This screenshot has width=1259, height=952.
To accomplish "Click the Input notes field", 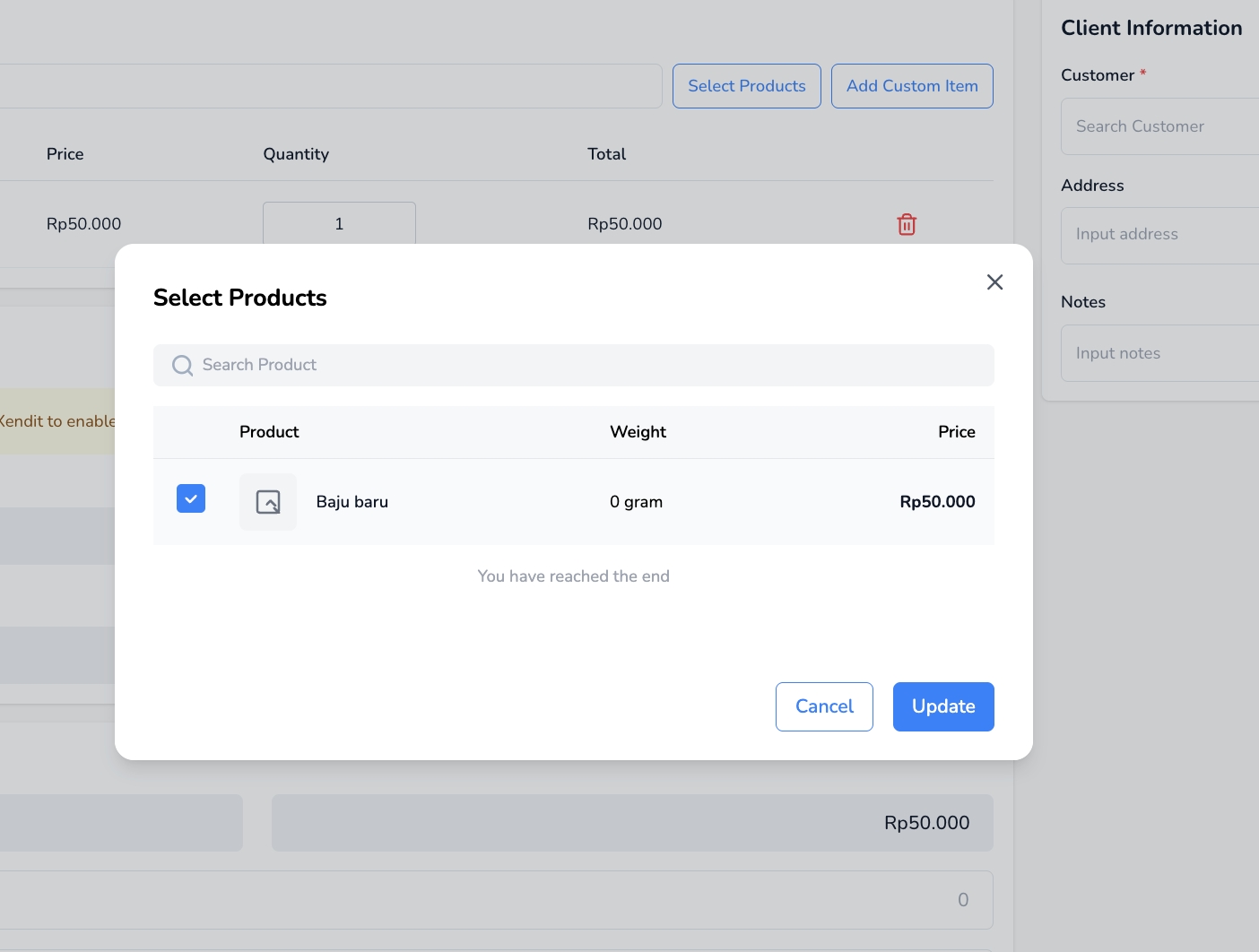I will tap(1159, 353).
